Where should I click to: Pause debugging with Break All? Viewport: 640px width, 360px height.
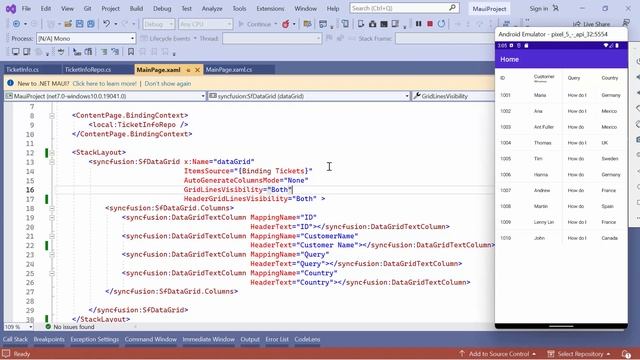click(x=418, y=24)
